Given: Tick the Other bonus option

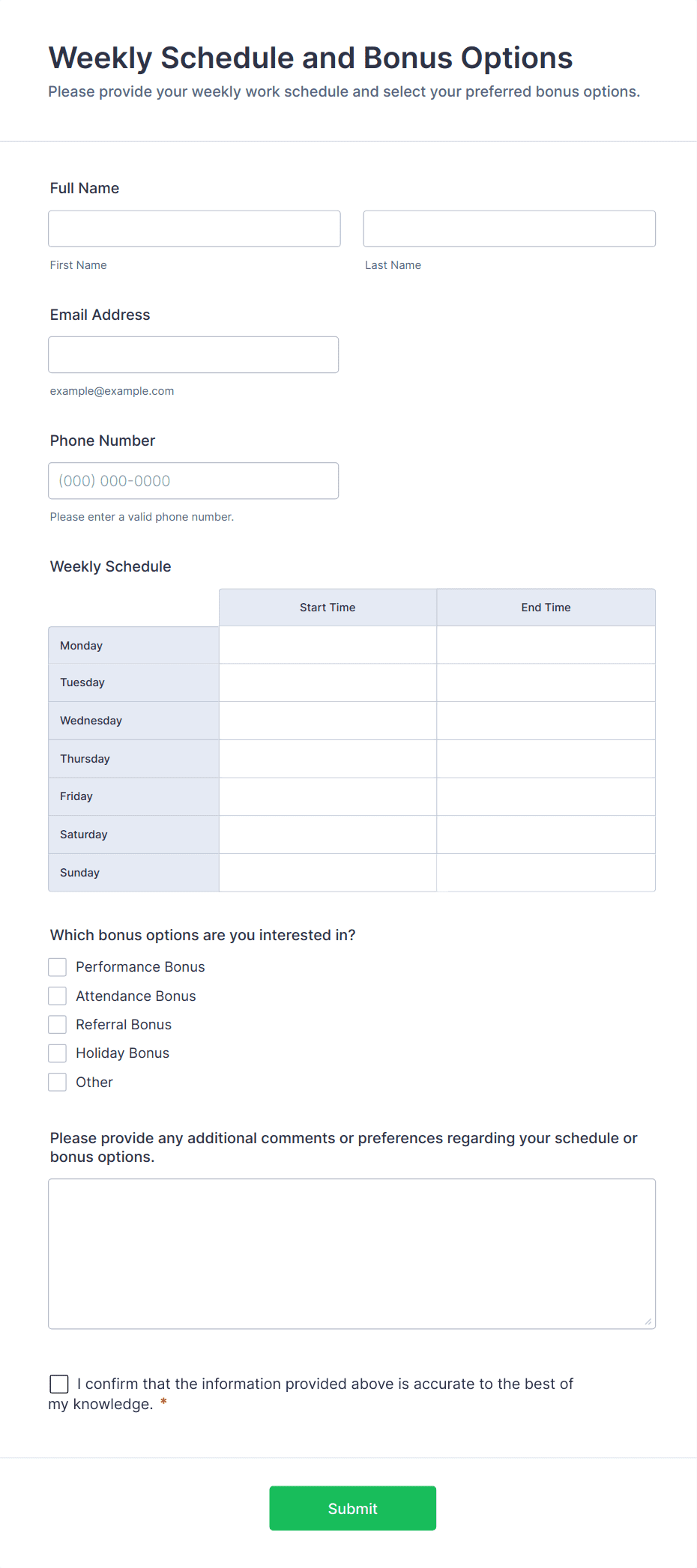Looking at the screenshot, I should [x=57, y=1082].
